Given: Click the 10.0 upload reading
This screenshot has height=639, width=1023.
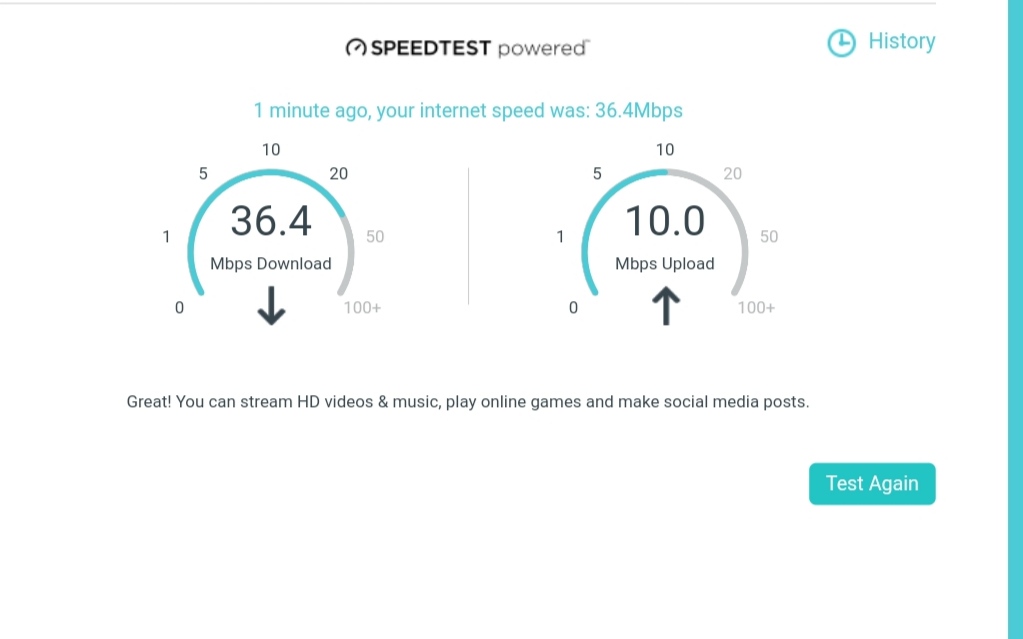Looking at the screenshot, I should pos(665,220).
